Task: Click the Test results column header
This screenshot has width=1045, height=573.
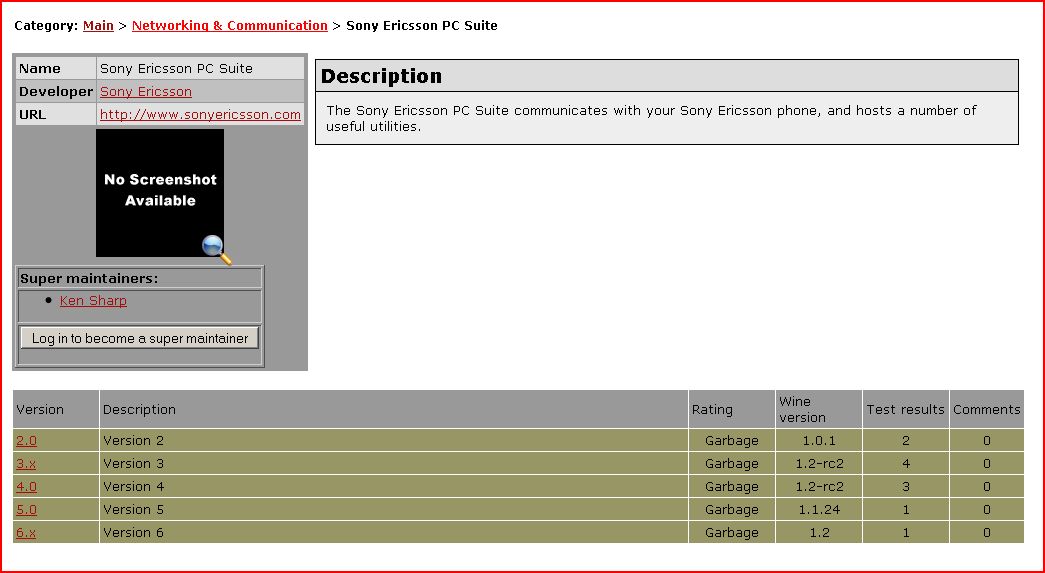Action: click(x=905, y=409)
